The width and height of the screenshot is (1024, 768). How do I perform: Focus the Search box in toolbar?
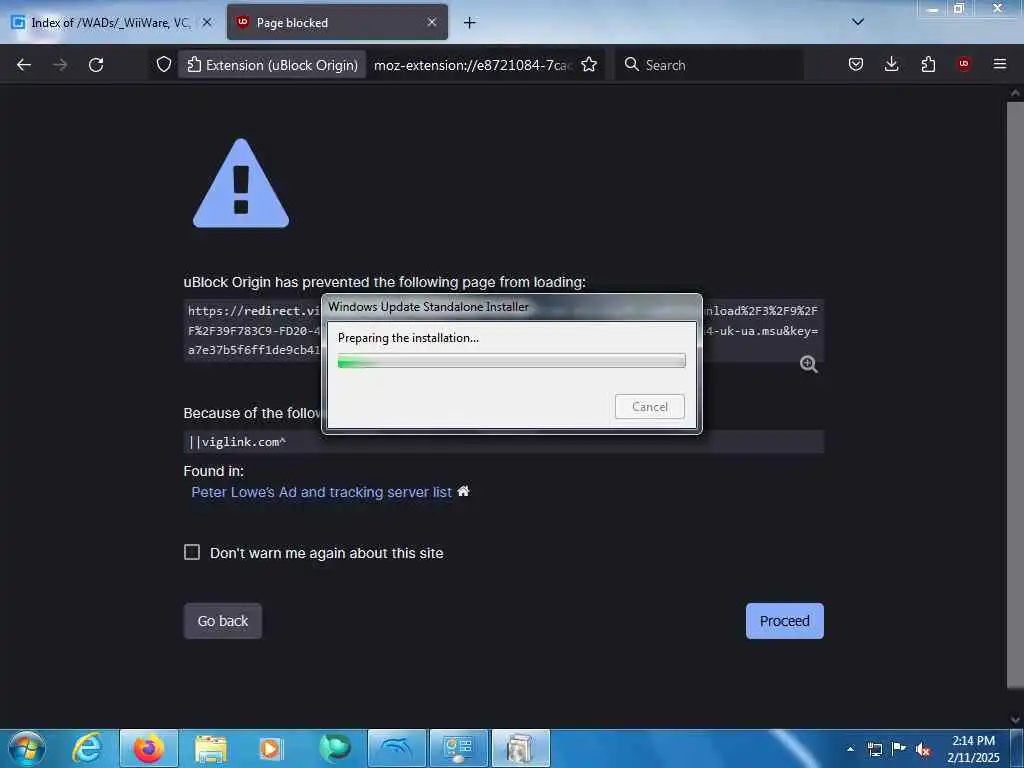709,65
